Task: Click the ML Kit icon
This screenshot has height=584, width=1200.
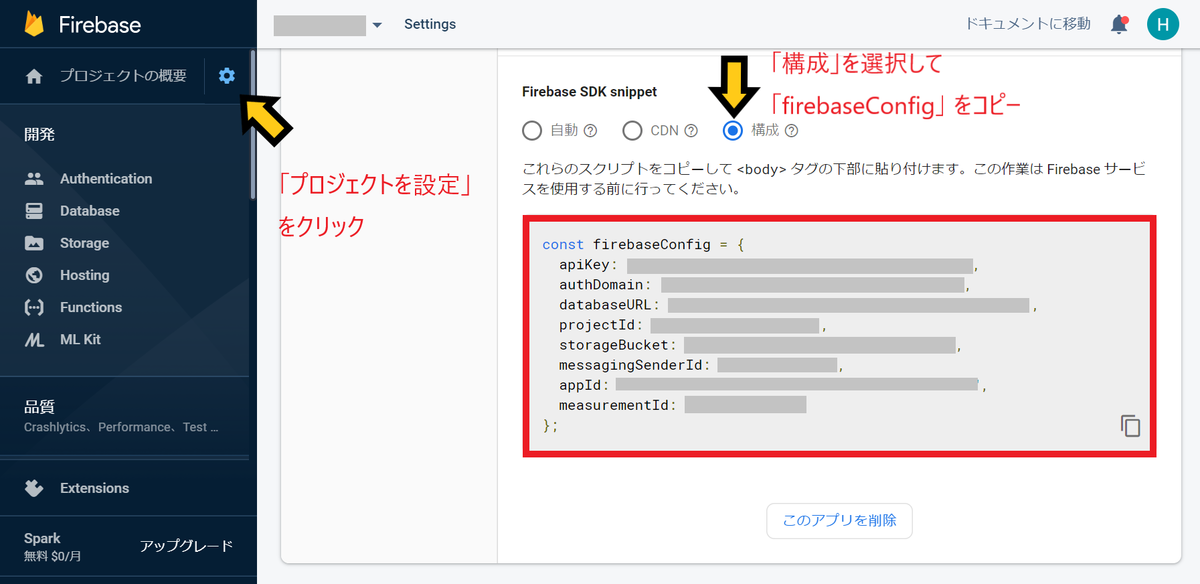Action: (34, 339)
